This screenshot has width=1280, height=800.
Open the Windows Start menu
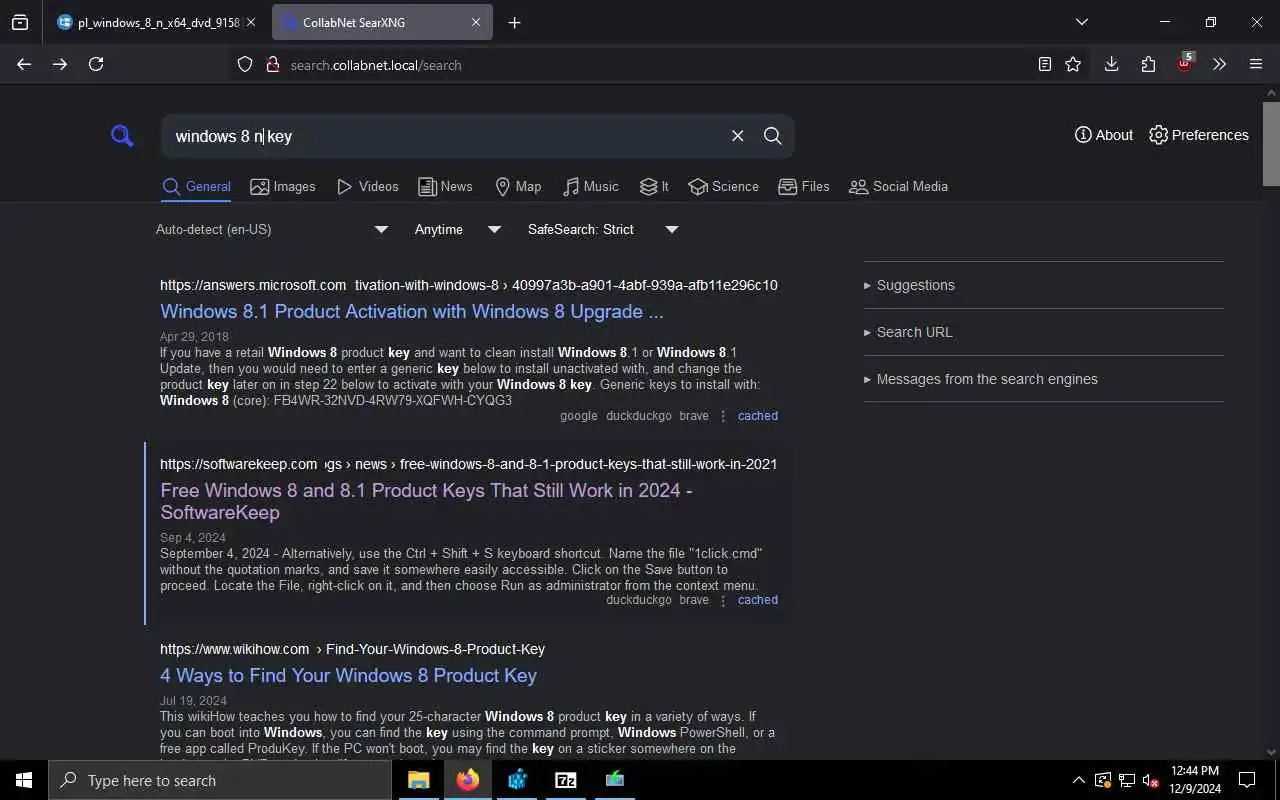coord(24,780)
